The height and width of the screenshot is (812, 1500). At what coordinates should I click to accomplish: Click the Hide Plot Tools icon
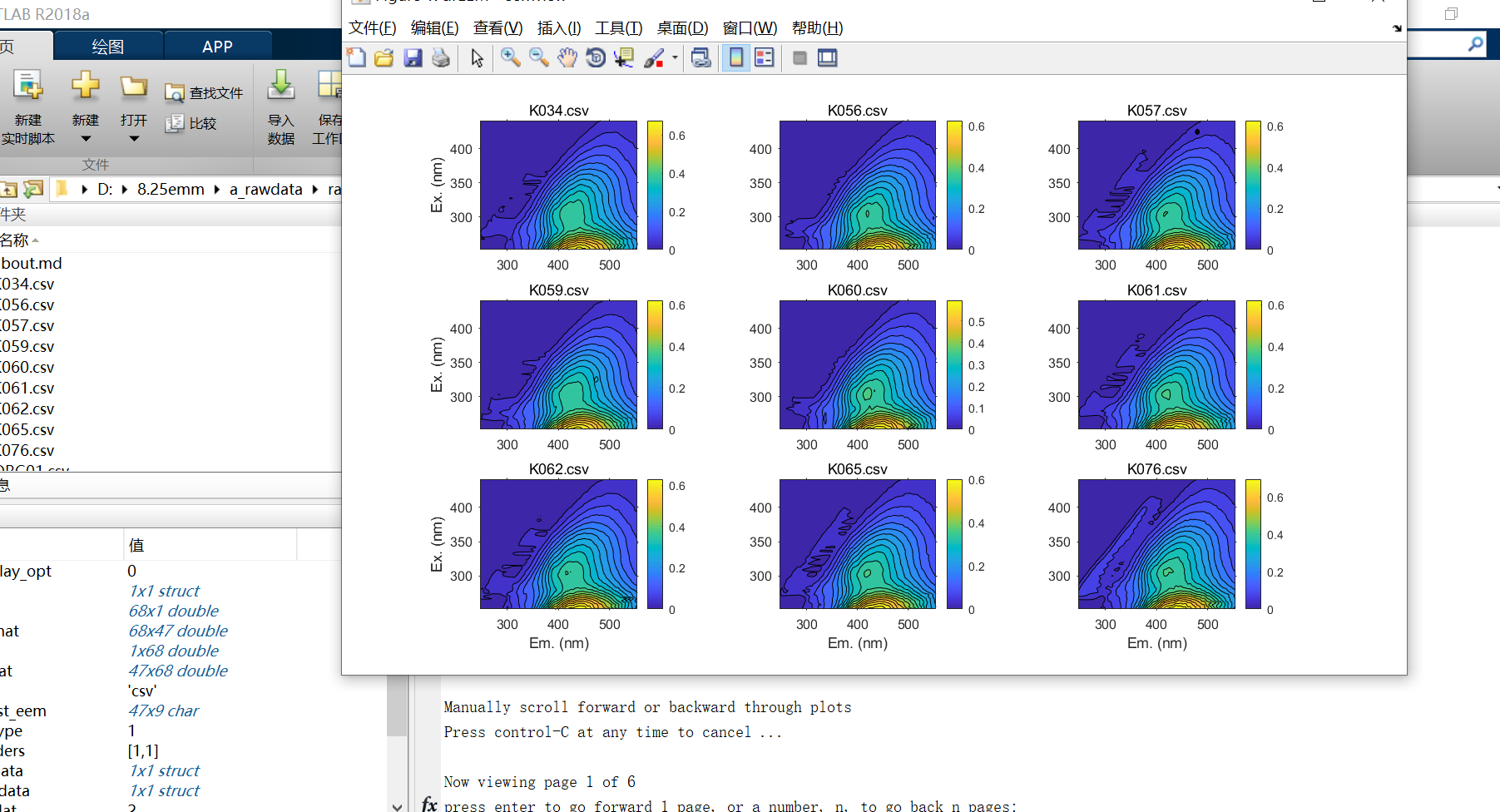(x=800, y=57)
